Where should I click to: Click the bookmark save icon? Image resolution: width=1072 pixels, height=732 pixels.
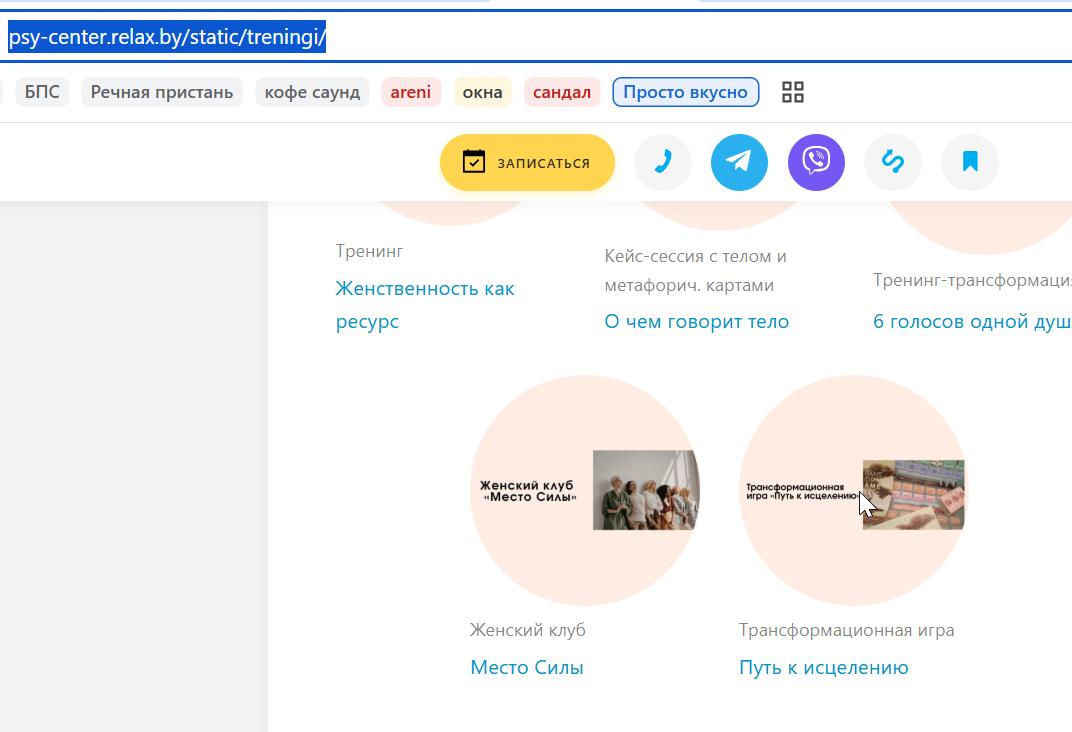(x=969, y=162)
